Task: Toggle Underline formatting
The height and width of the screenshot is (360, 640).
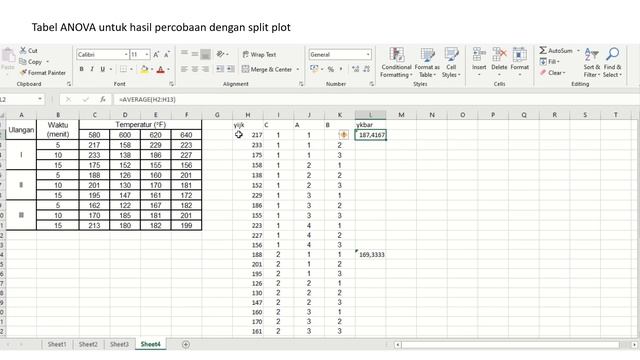Action: click(102, 69)
